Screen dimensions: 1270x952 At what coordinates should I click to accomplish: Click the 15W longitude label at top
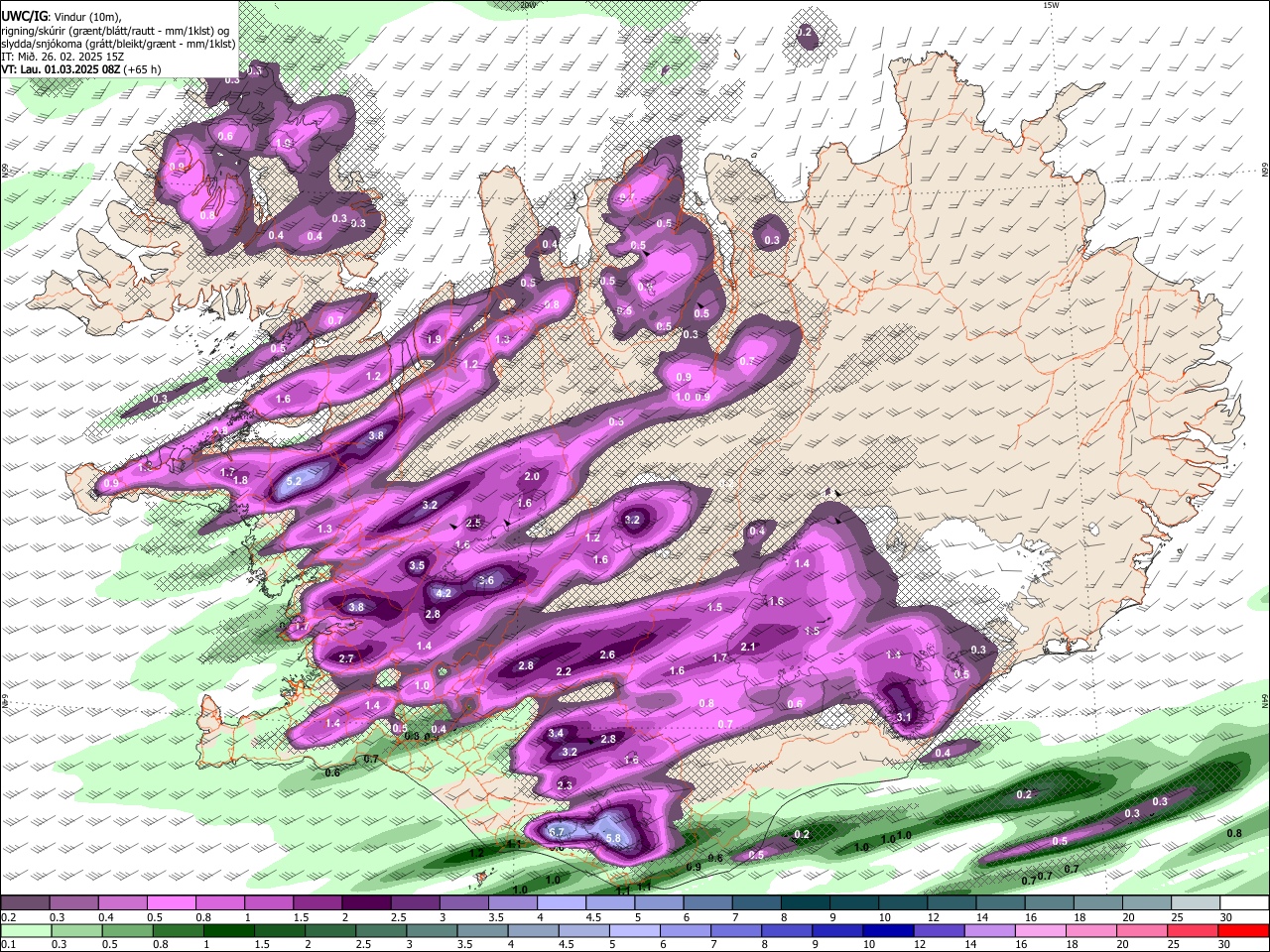[1051, 5]
